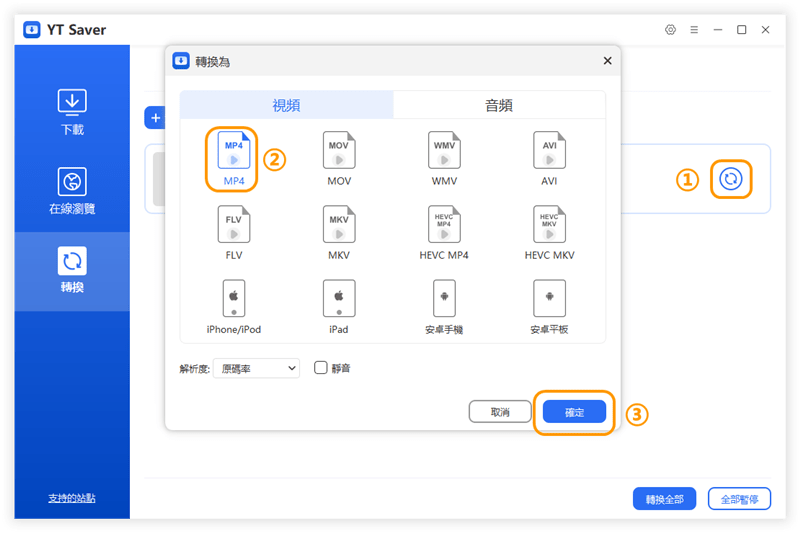The width and height of the screenshot is (800, 533).
Task: Open the 支持的站點 supported sites link
Action: [x=72, y=498]
